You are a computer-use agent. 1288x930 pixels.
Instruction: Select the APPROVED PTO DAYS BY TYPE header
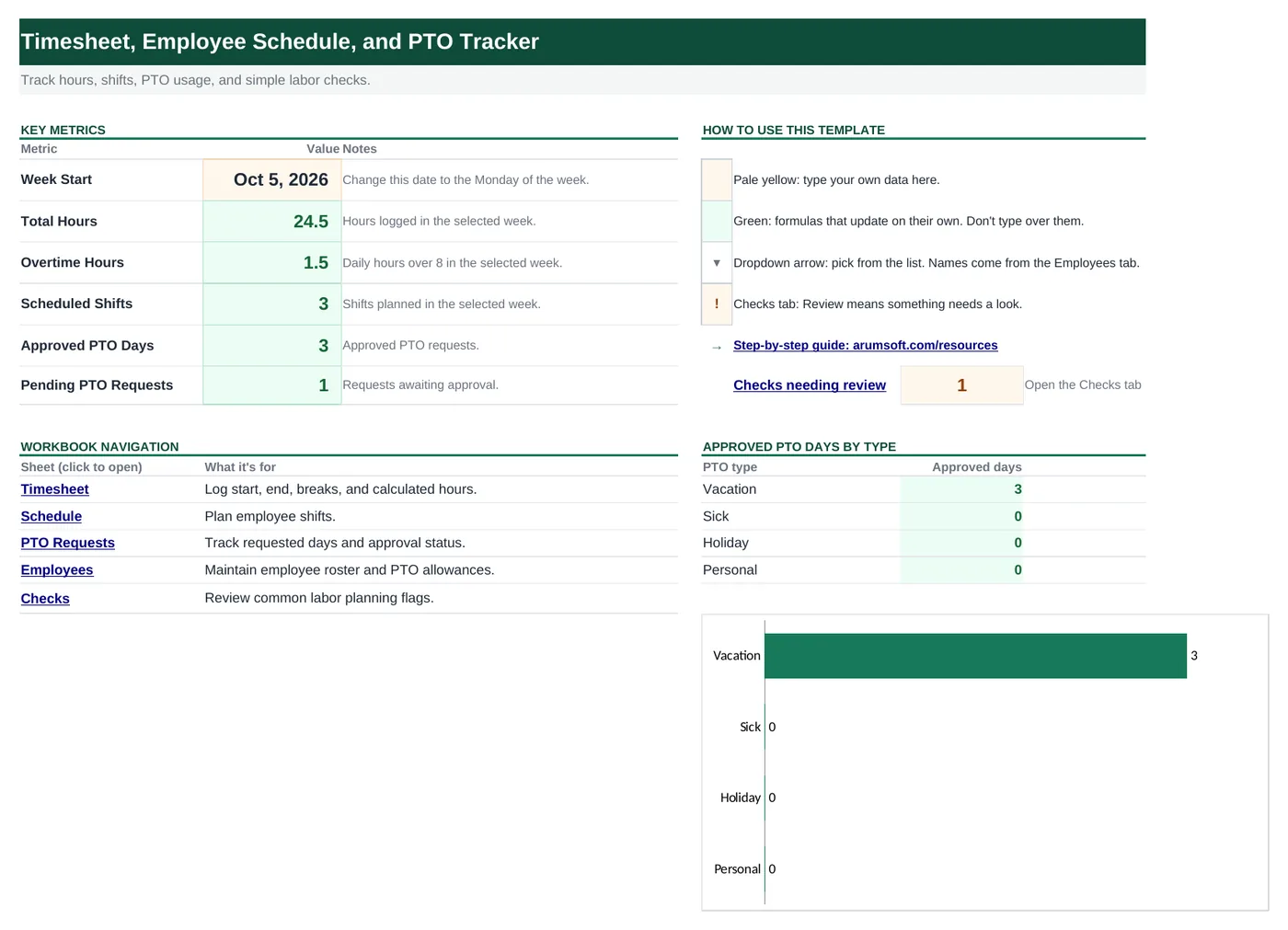pyautogui.click(x=799, y=446)
